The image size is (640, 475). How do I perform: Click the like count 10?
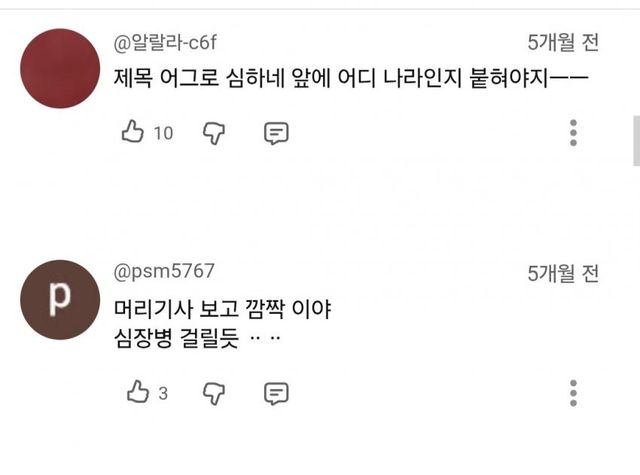click(x=163, y=133)
